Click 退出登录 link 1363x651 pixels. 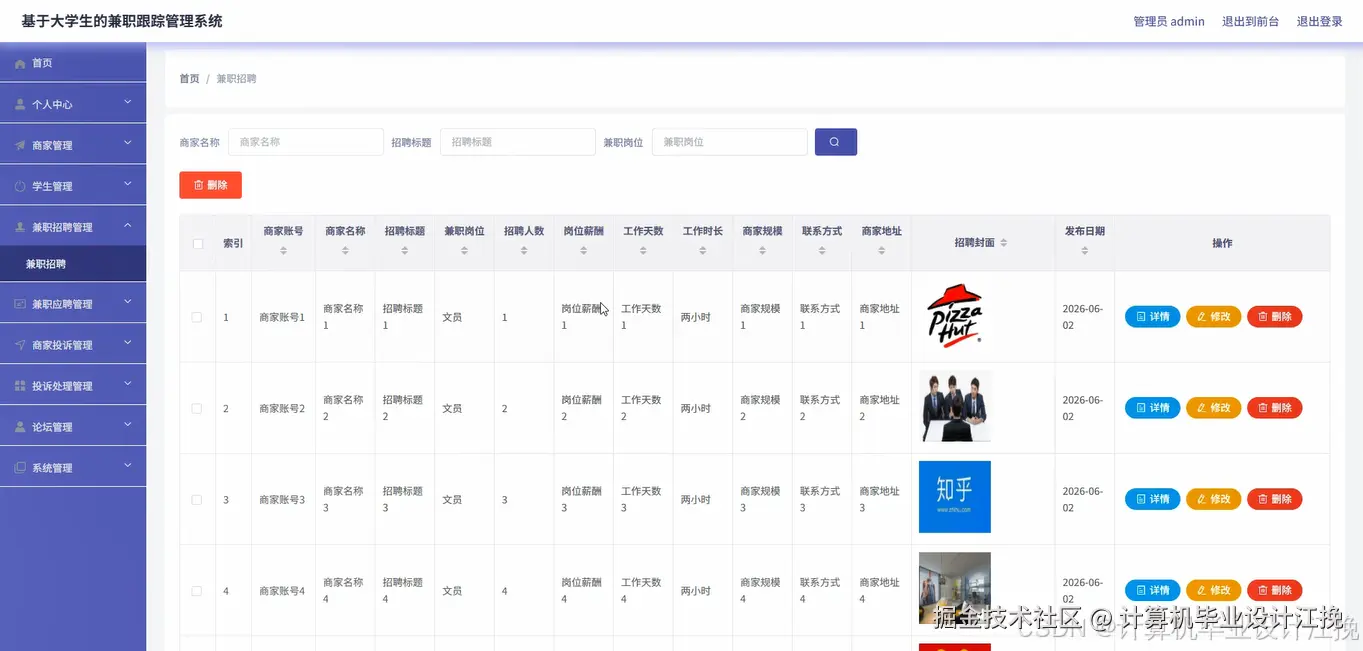[1319, 21]
